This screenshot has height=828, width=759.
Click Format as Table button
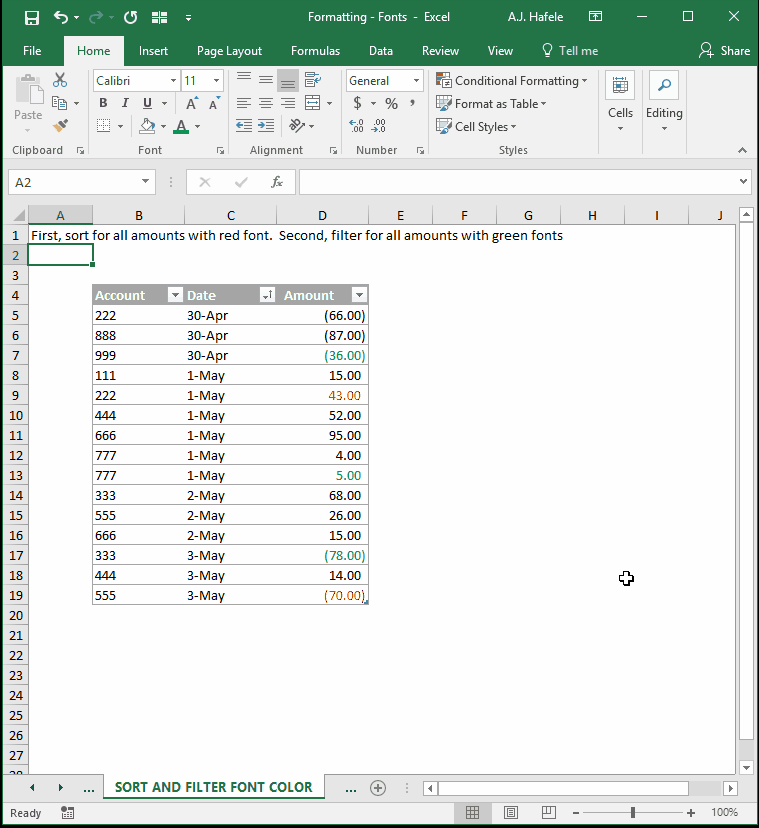[492, 104]
